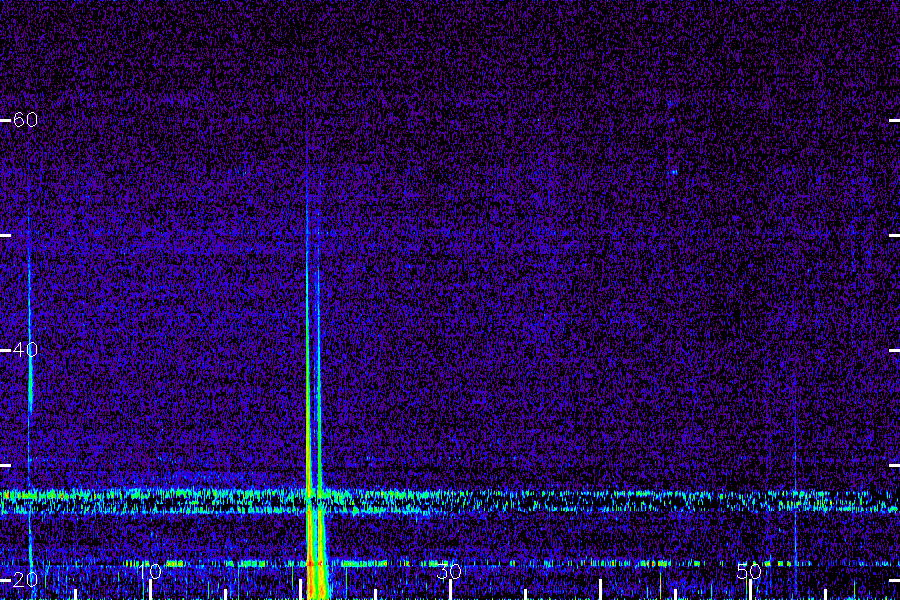This screenshot has width=900, height=600.
Task: Click the 10 label on horizontal axis
Action: [150, 571]
